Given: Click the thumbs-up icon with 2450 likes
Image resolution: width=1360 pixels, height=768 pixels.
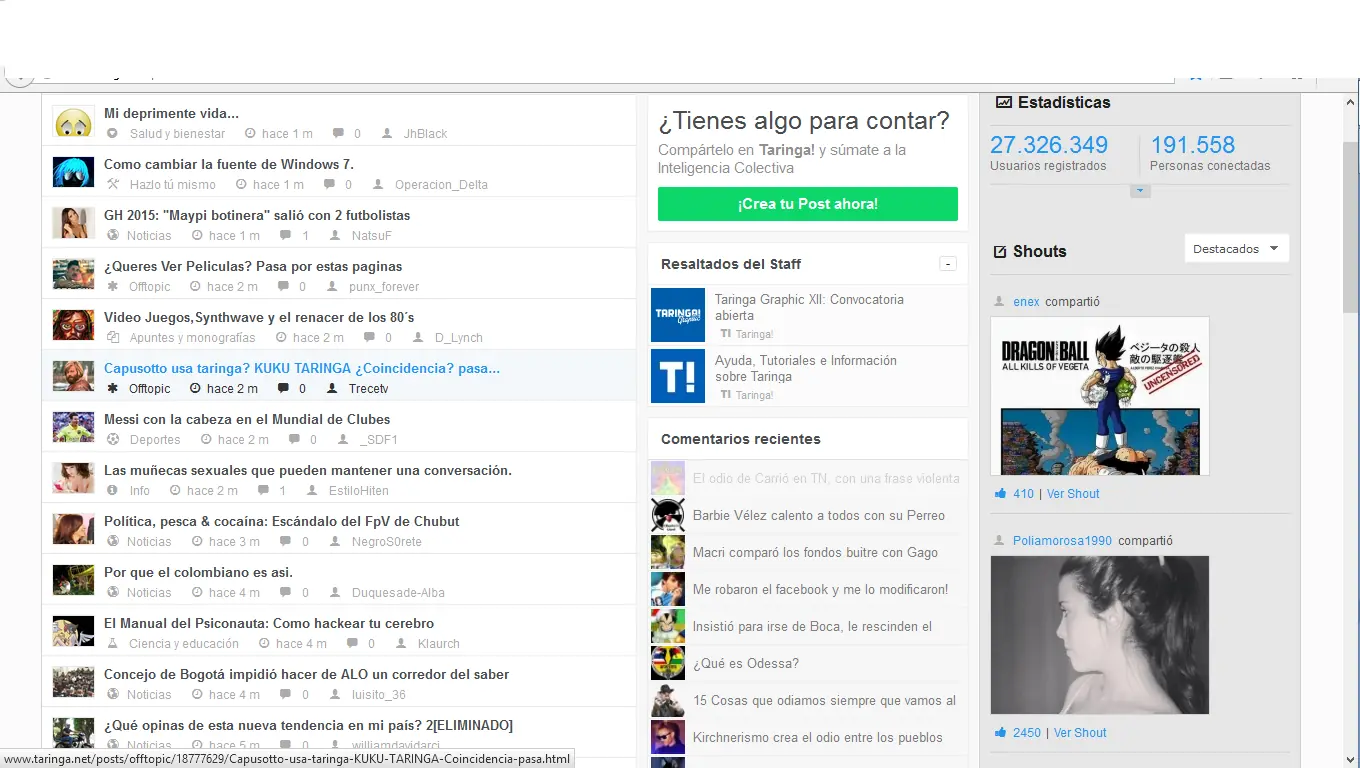Looking at the screenshot, I should pyautogui.click(x=1000, y=732).
